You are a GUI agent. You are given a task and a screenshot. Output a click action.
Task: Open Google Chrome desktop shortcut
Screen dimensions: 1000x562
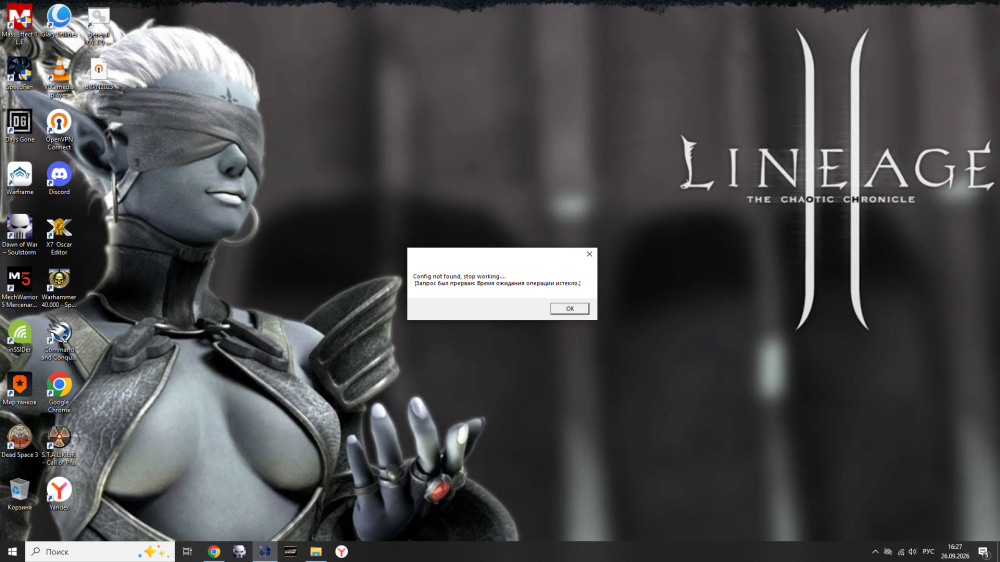click(59, 392)
